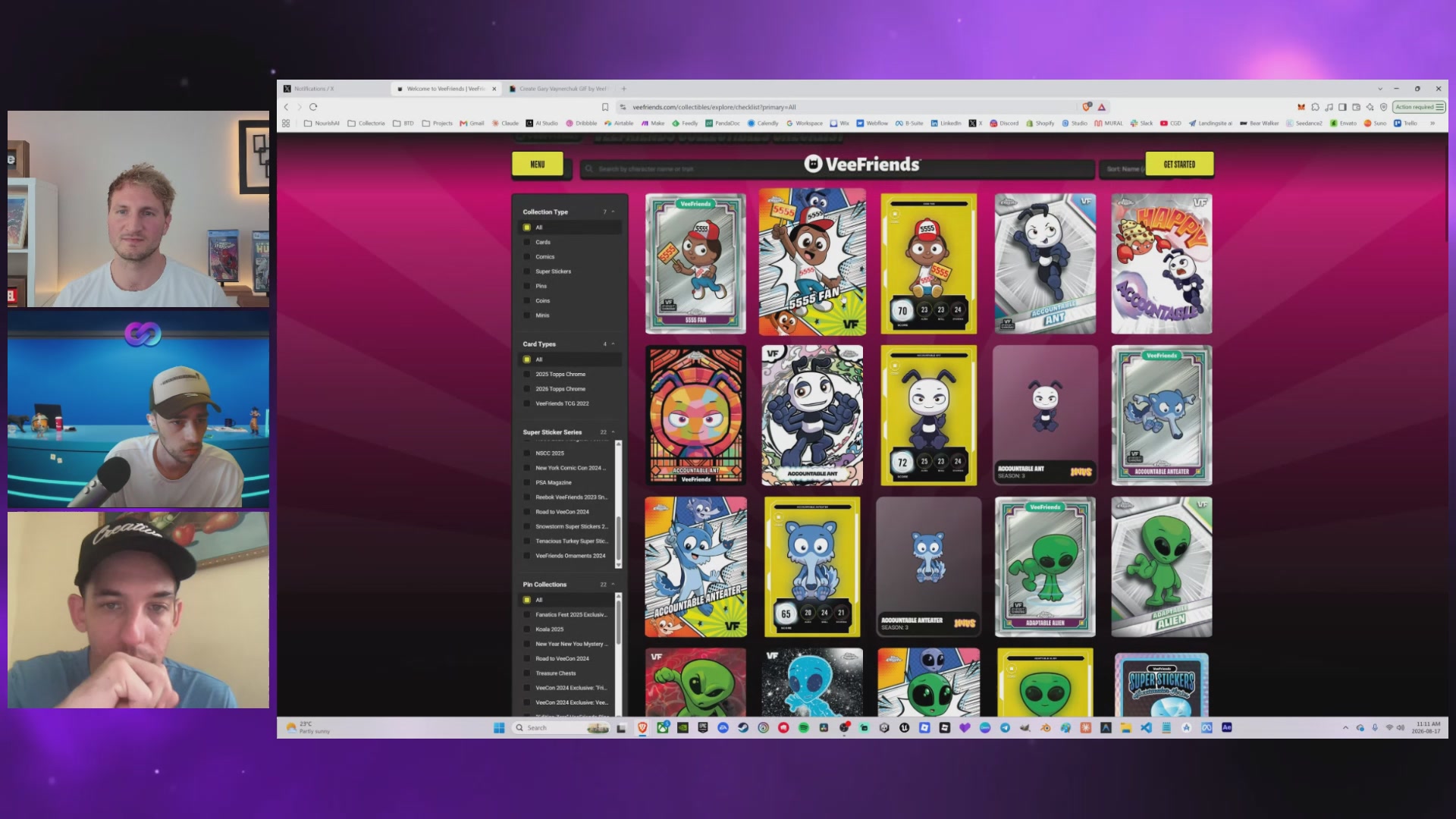Click the yellow MENU button
The height and width of the screenshot is (819, 1456).
[x=538, y=164]
